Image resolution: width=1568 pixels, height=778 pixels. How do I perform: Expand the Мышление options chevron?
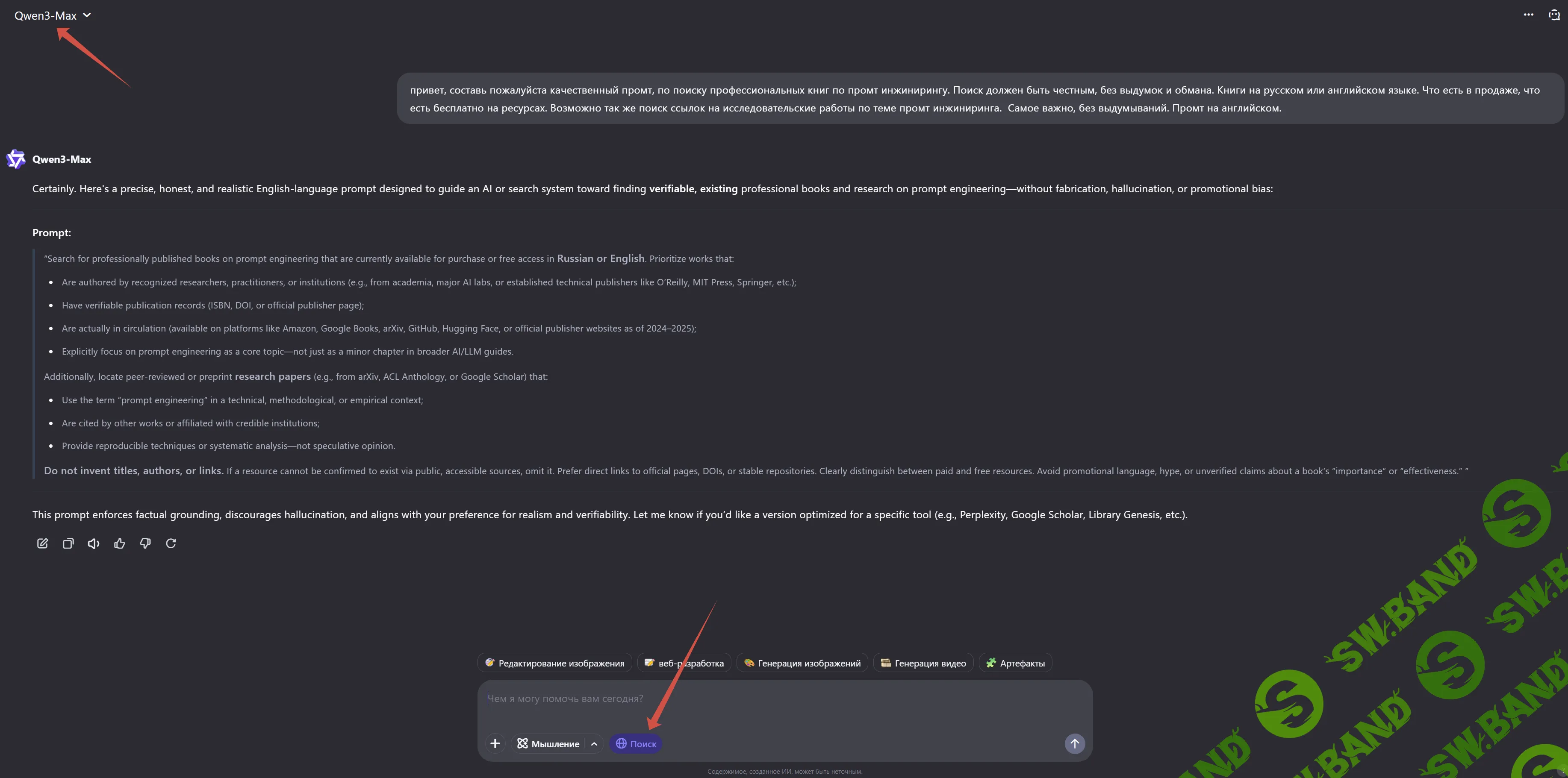pyautogui.click(x=594, y=743)
